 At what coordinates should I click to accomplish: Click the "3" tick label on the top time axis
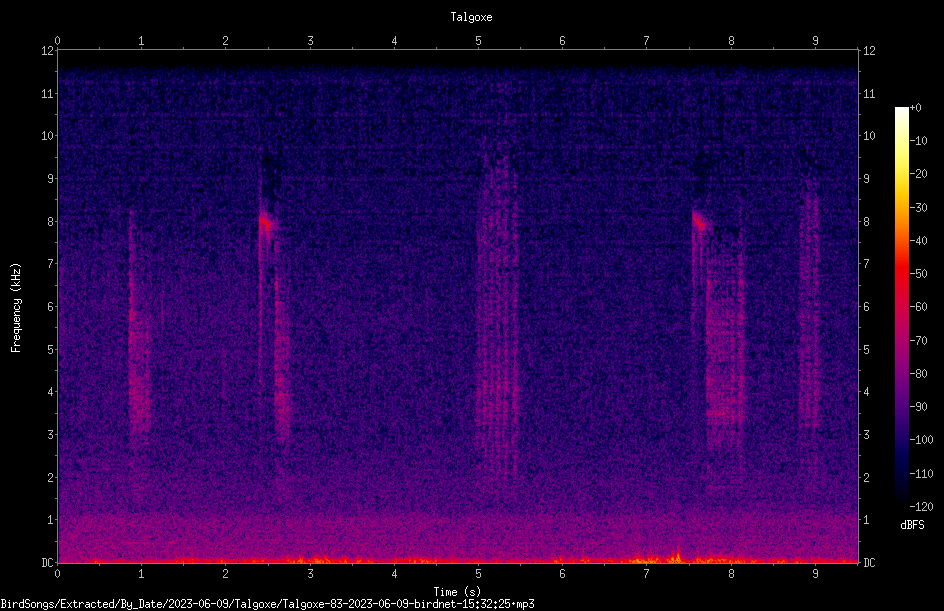[x=310, y=41]
